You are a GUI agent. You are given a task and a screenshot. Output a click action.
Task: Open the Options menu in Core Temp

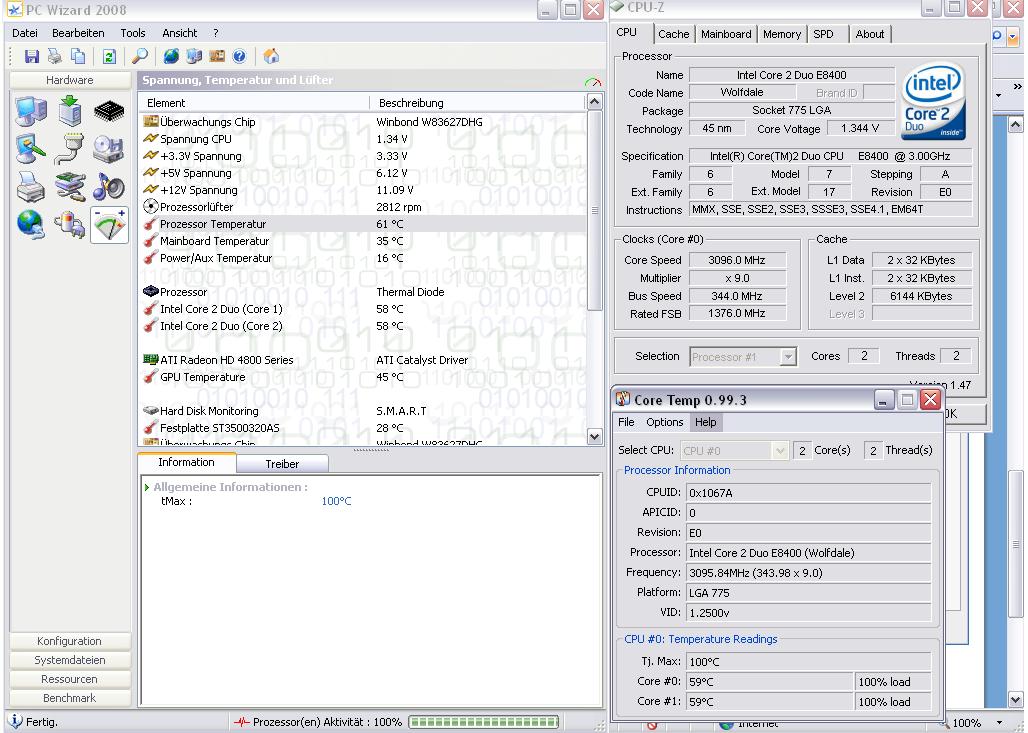tap(664, 422)
